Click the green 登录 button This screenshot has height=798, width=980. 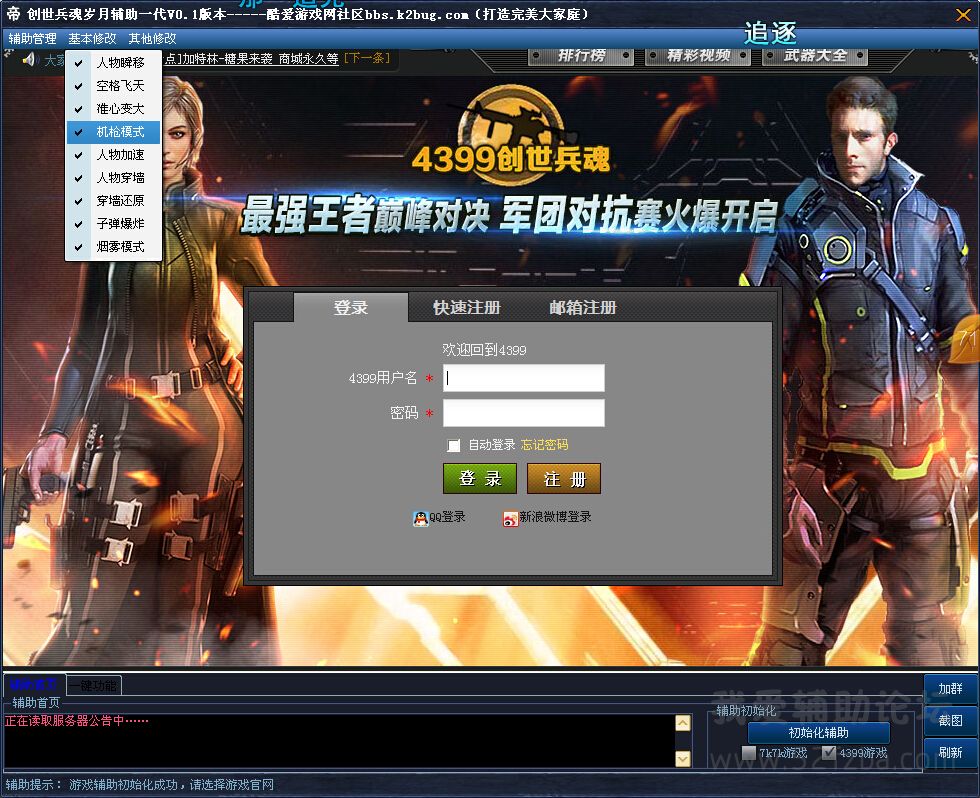click(x=480, y=479)
